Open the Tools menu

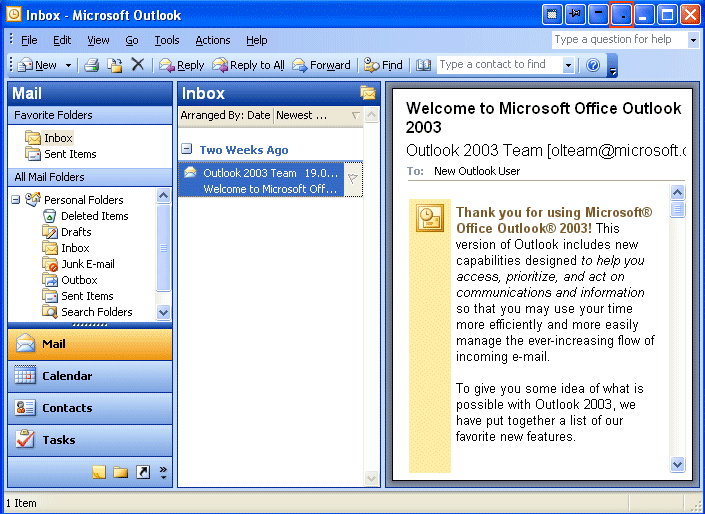pyautogui.click(x=167, y=40)
